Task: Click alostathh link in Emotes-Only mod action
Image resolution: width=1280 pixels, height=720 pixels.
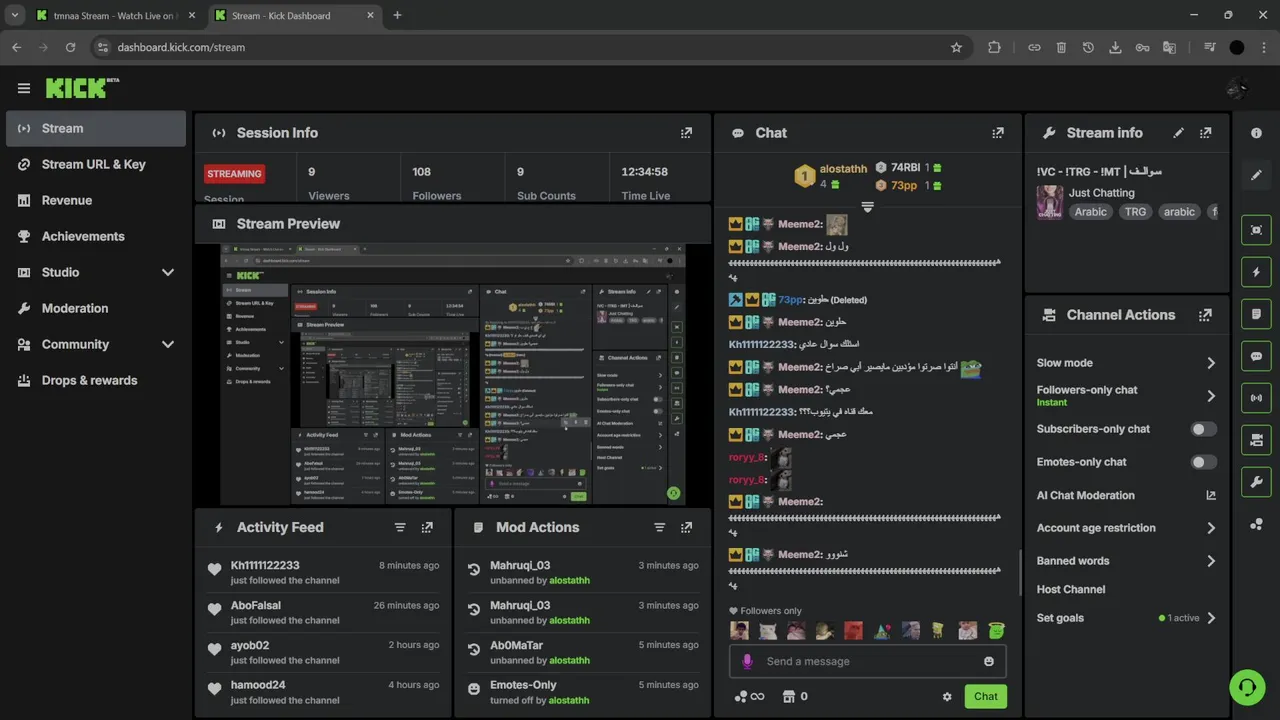Action: 569,700
